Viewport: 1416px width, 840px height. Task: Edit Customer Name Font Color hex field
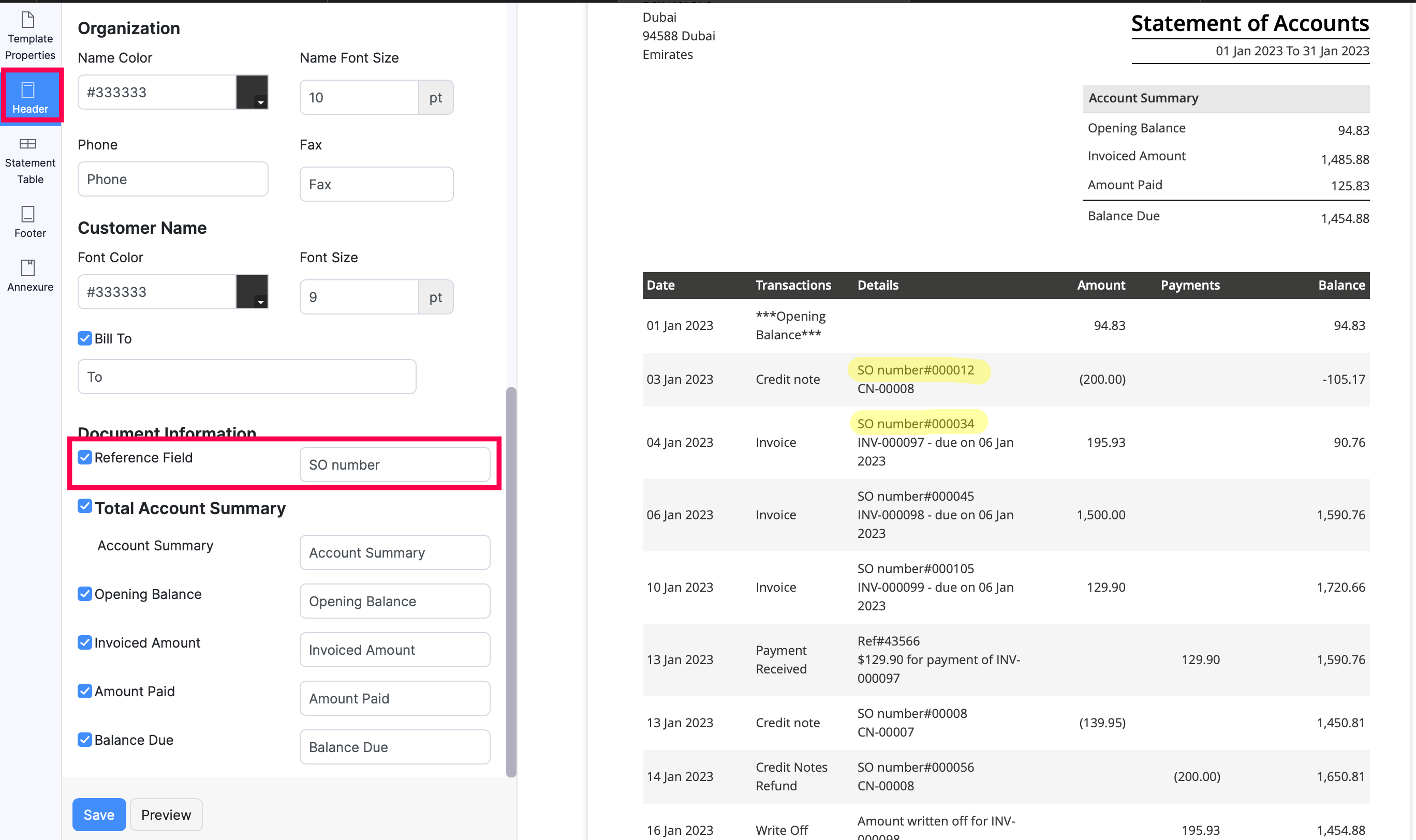[x=157, y=292]
